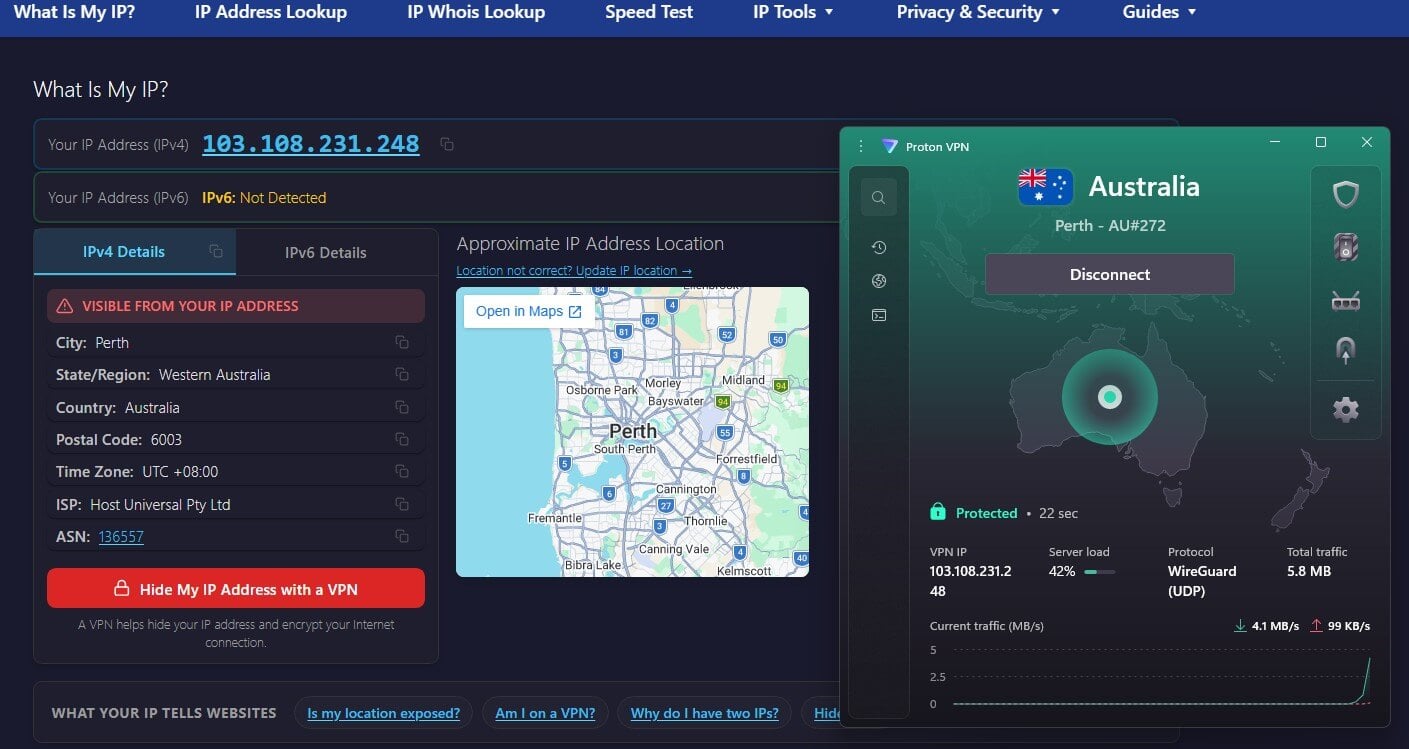Viewport: 1409px width, 749px height.
Task: Copy the IPv4 address with copy icon
Action: tap(447, 144)
